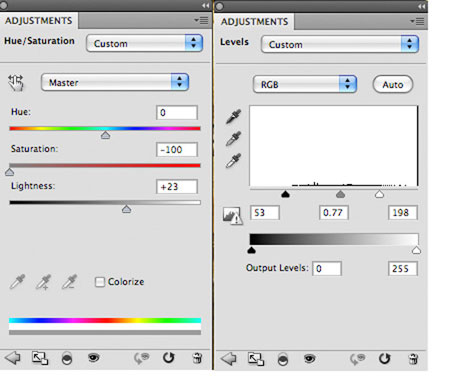The width and height of the screenshot is (450, 376).
Task: Switch Levels panel to expanded view
Action: [256, 359]
